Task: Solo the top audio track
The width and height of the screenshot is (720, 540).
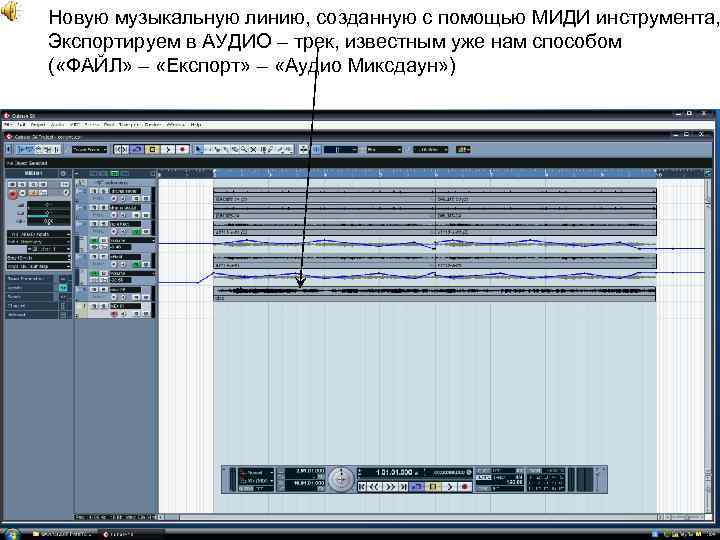Action: point(102,191)
